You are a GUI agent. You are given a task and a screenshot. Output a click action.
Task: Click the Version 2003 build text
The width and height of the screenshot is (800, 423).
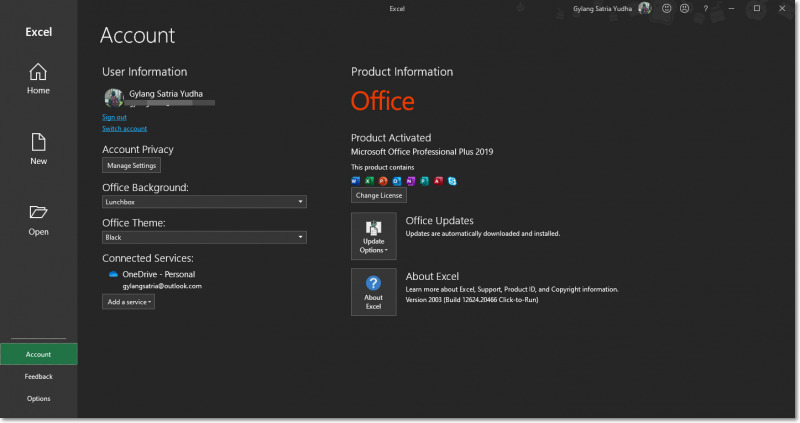pos(472,300)
